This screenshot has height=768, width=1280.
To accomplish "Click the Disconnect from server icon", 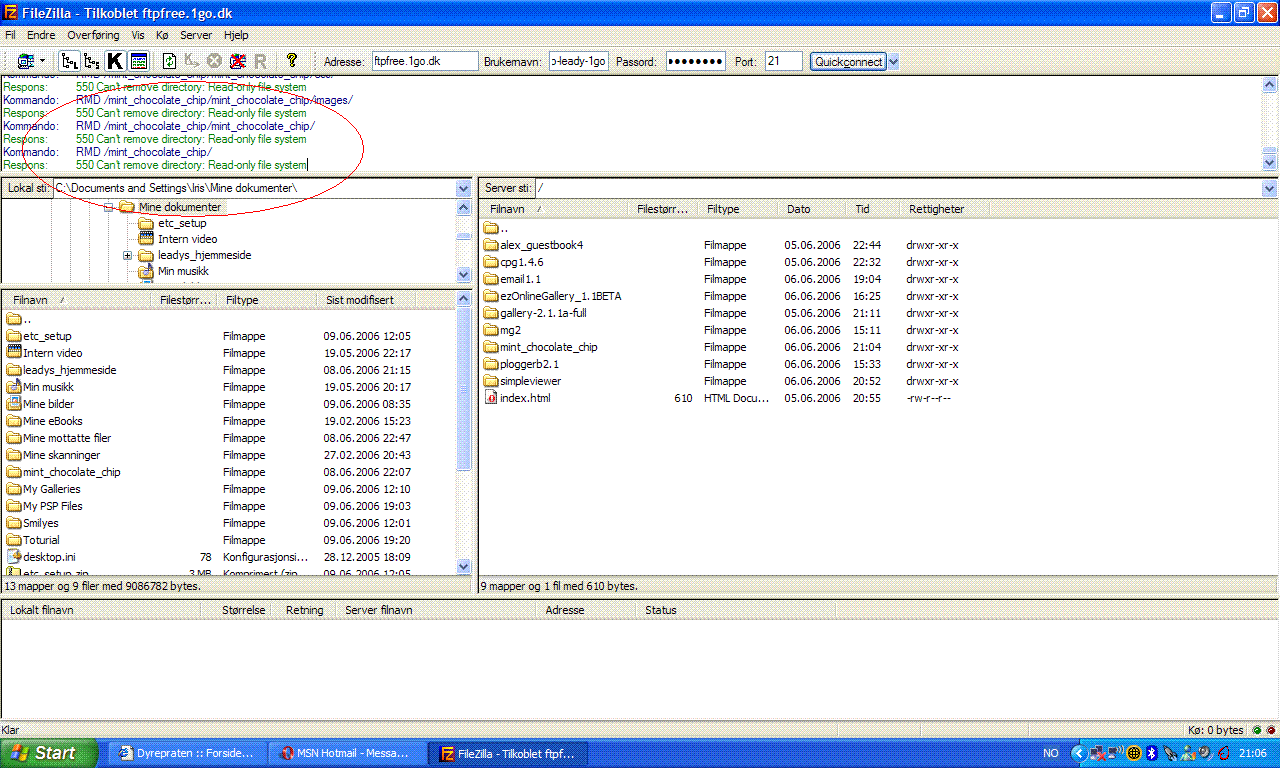I will point(237,61).
